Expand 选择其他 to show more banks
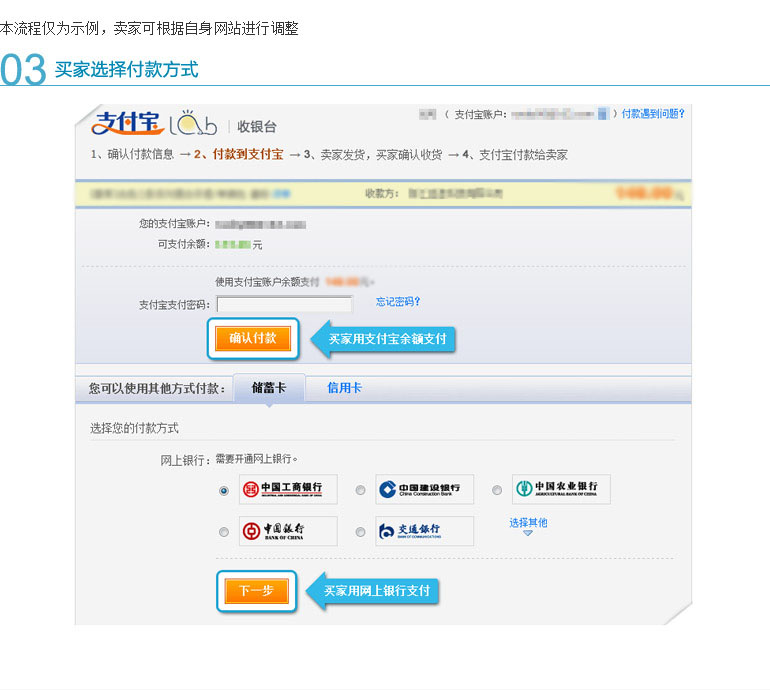 click(528, 525)
